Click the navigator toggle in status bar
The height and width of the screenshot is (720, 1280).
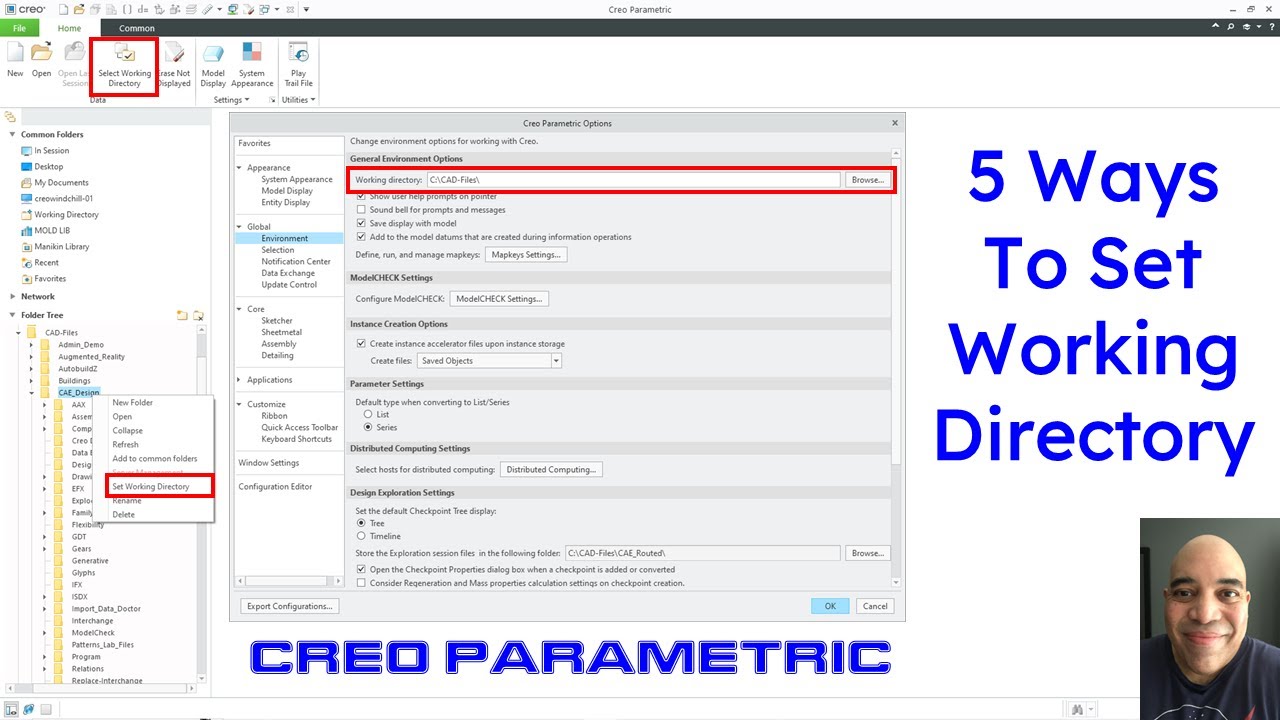(x=11, y=709)
